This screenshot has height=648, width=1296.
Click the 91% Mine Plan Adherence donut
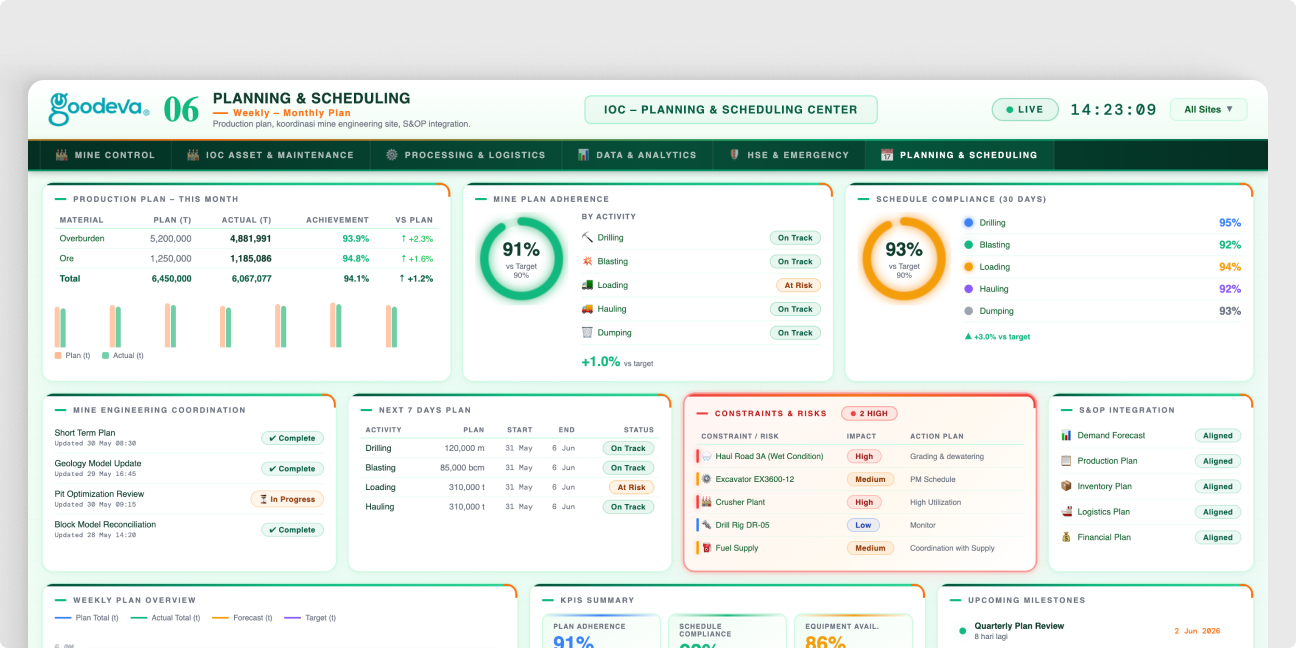521,259
